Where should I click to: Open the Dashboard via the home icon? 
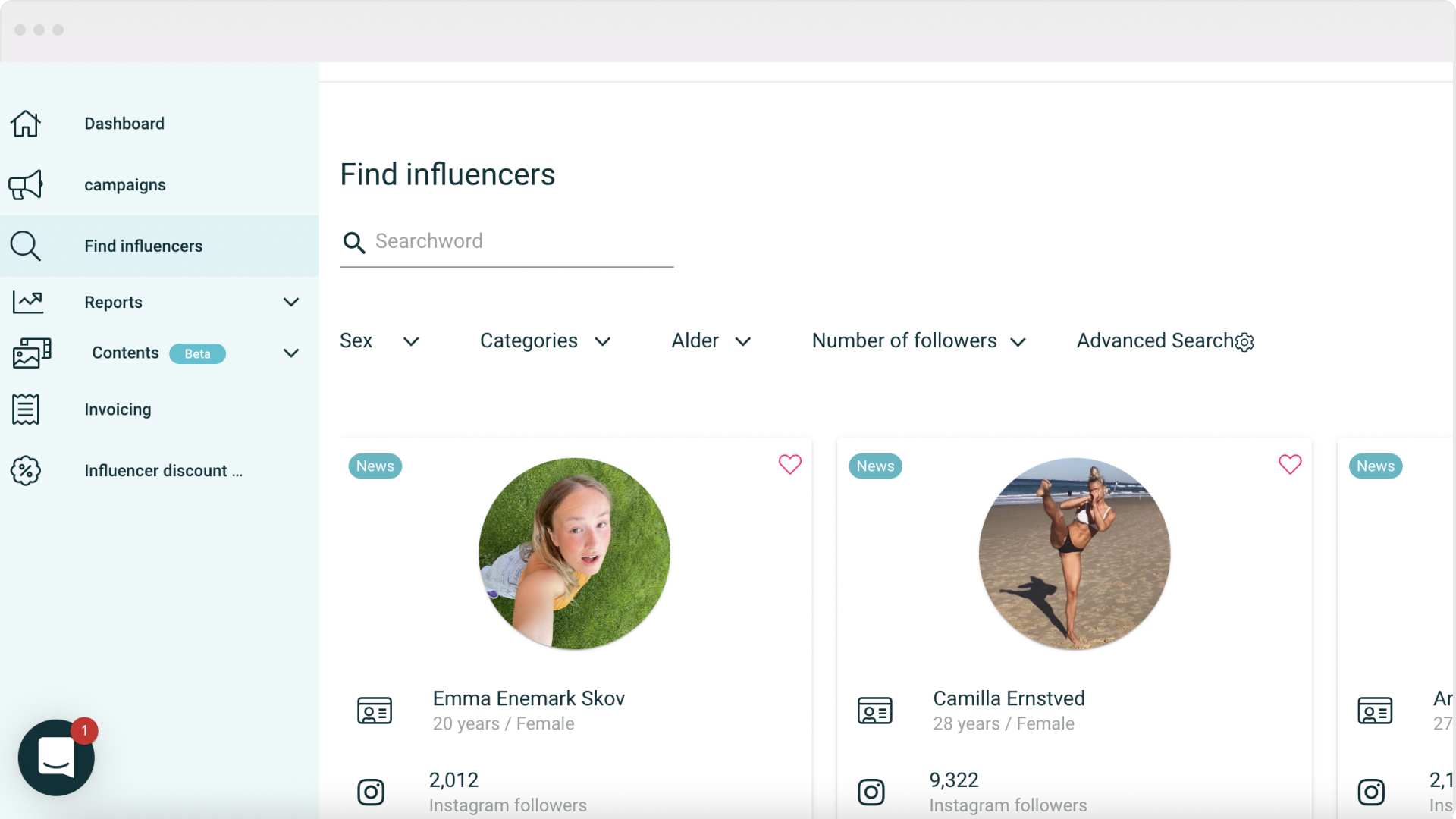25,123
